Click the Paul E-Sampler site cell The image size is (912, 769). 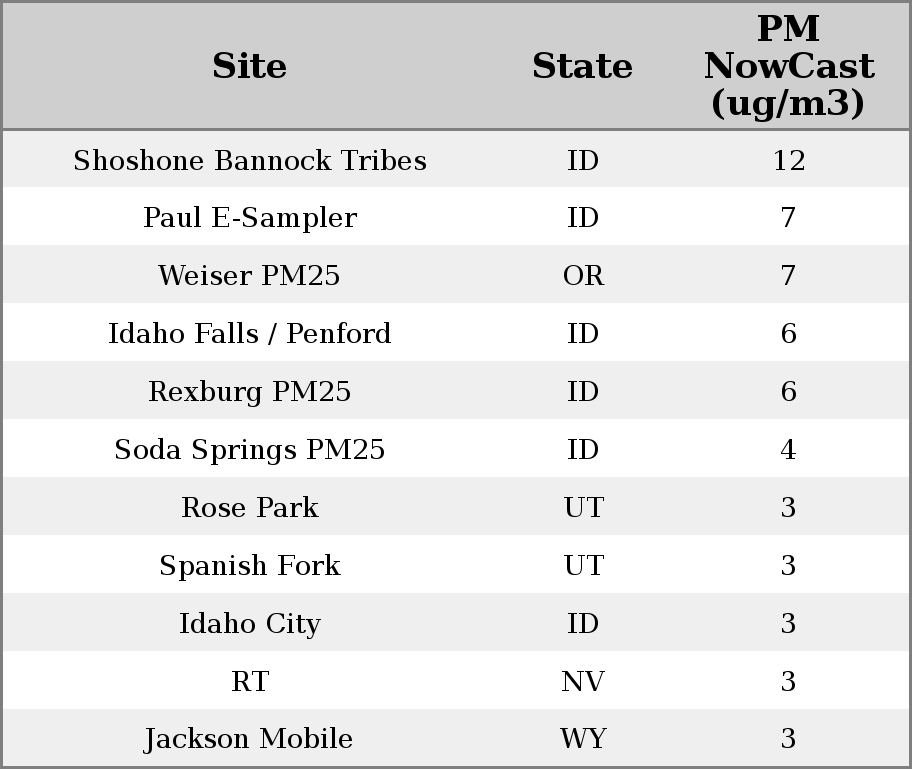250,218
